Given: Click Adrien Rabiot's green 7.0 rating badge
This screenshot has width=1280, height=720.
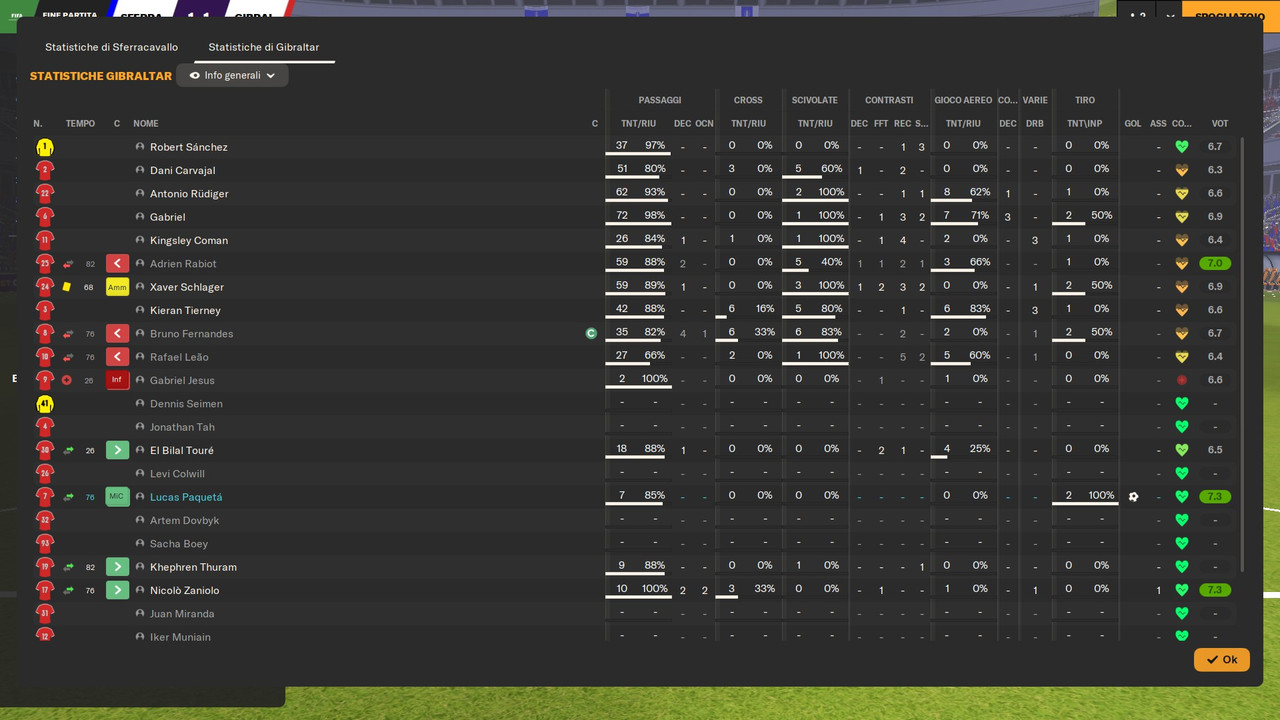Looking at the screenshot, I should coord(1215,264).
